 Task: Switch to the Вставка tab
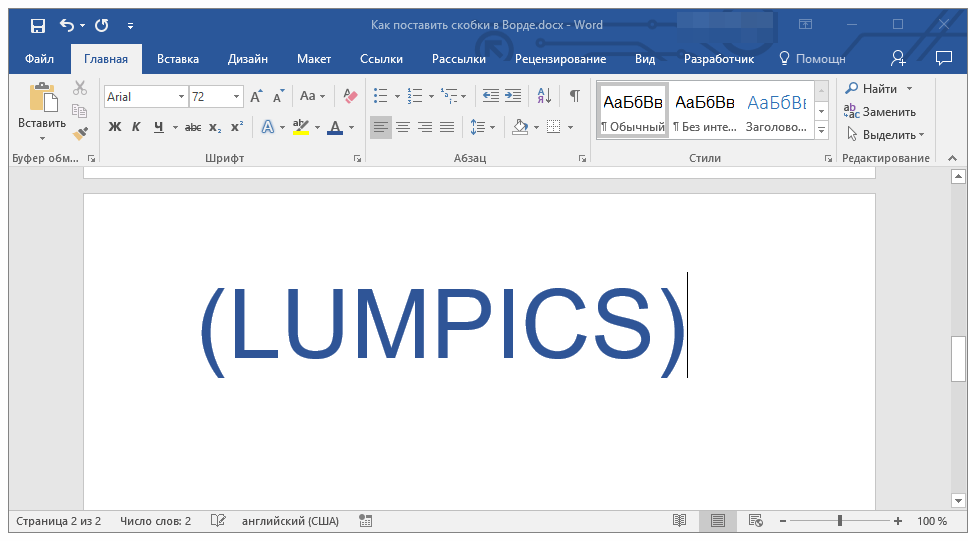pos(178,59)
